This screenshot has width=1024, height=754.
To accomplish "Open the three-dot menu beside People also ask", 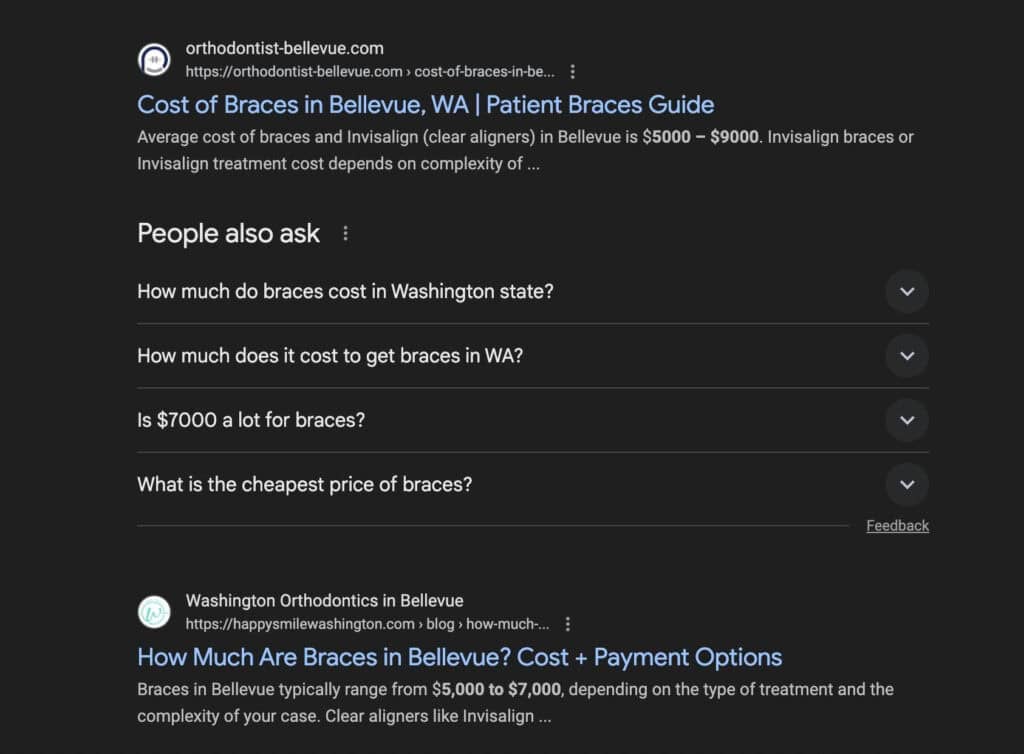I will point(345,232).
